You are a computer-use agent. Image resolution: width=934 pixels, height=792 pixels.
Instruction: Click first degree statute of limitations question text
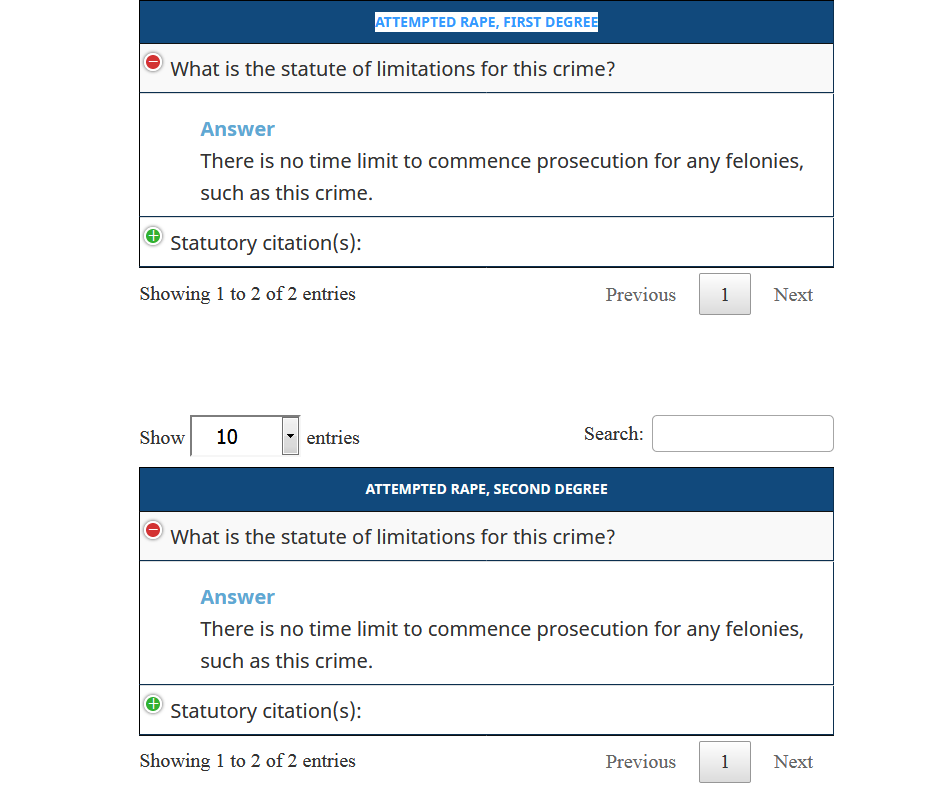393,69
